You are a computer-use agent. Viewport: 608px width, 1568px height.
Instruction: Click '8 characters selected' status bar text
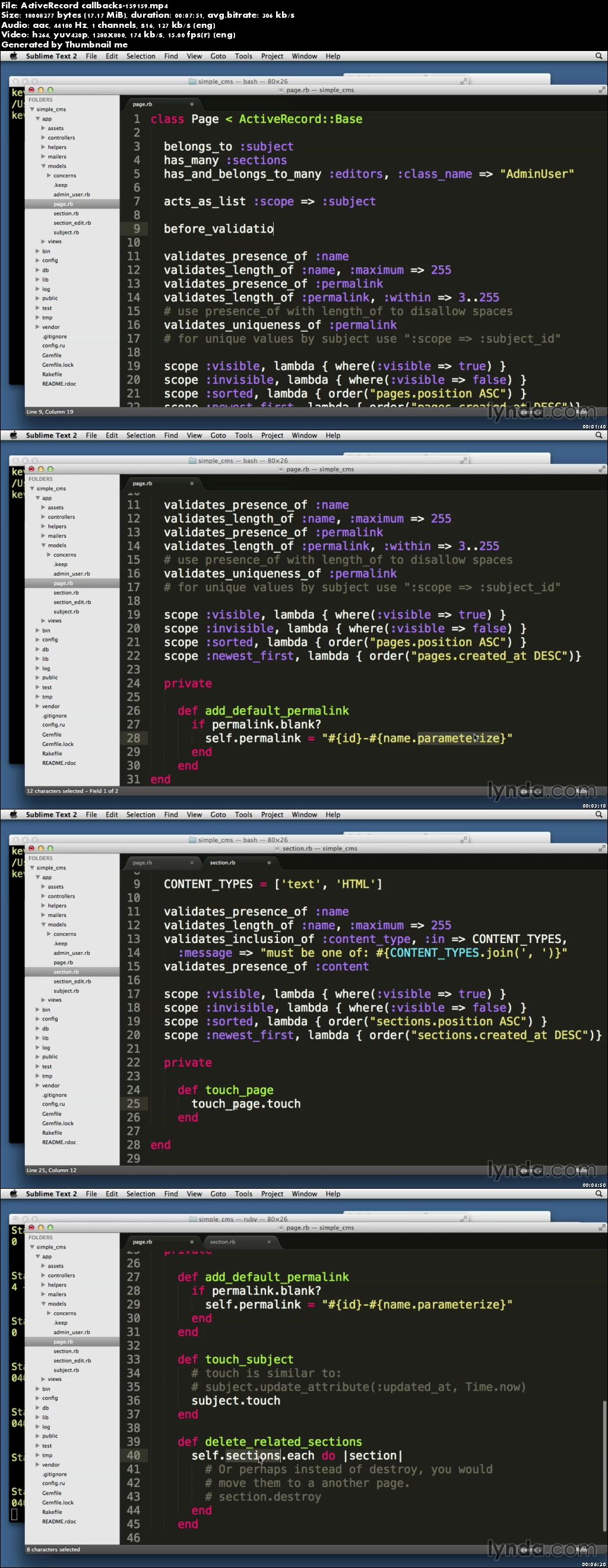[53, 1549]
